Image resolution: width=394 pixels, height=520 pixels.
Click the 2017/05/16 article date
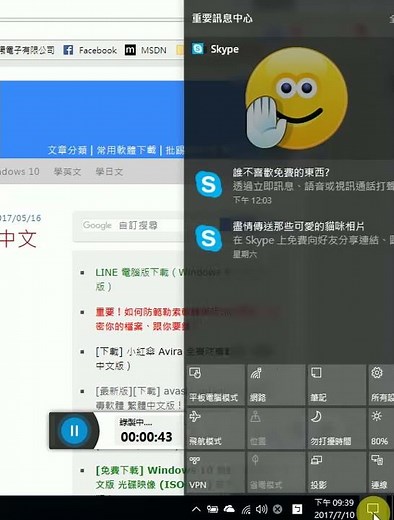(20, 218)
